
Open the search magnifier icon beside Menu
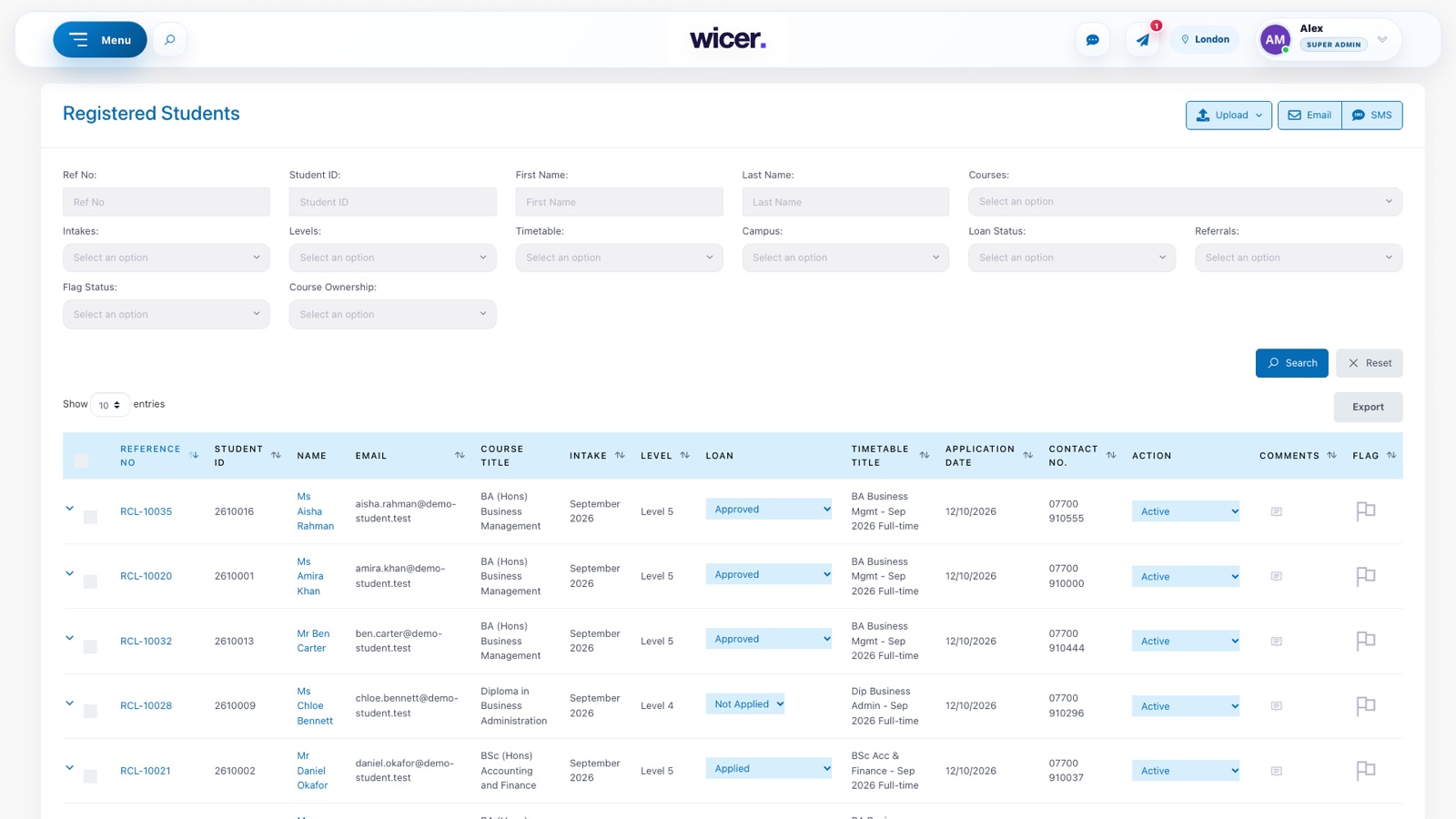click(169, 40)
